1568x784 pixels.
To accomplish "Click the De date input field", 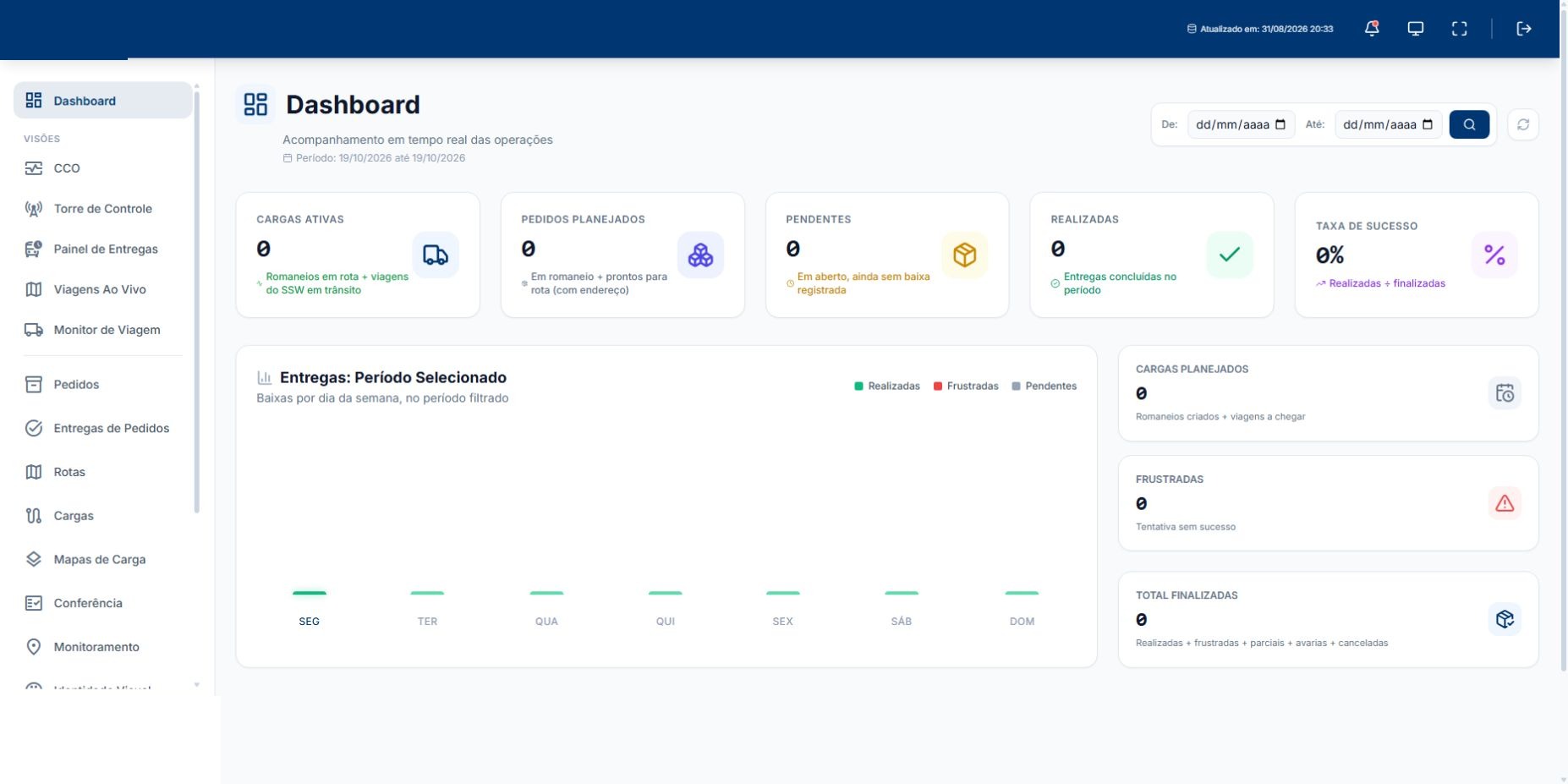I will pyautogui.click(x=1241, y=124).
